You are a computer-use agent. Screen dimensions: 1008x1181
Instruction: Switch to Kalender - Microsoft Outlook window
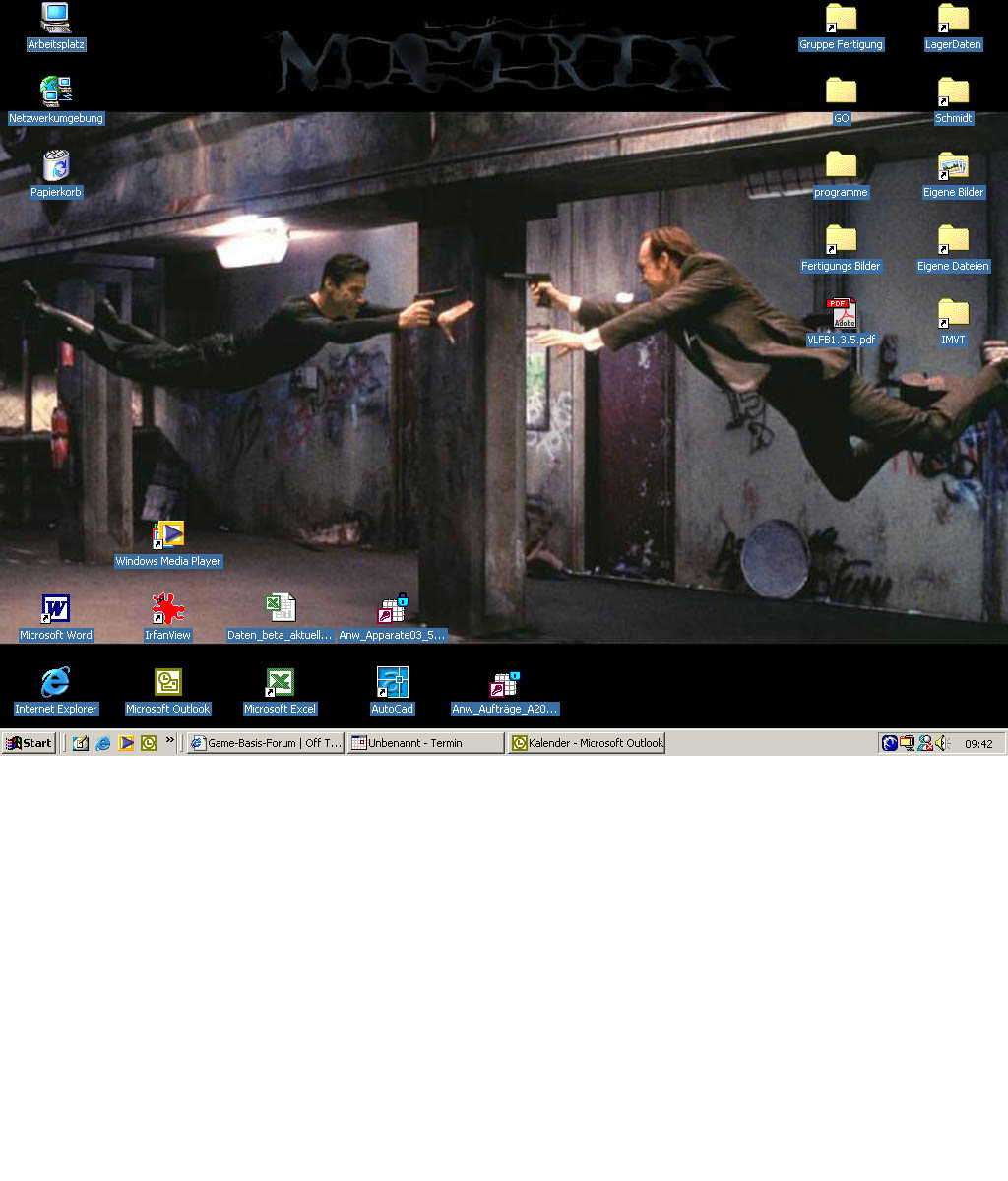[587, 743]
